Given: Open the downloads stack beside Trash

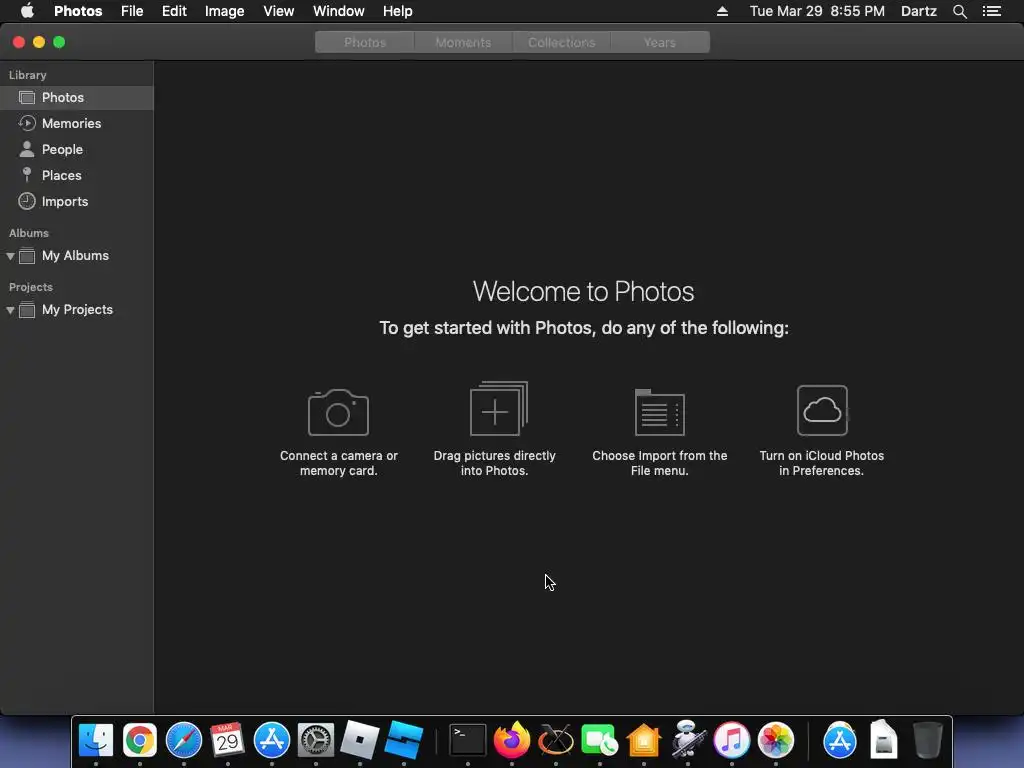Looking at the screenshot, I should pos(883,740).
